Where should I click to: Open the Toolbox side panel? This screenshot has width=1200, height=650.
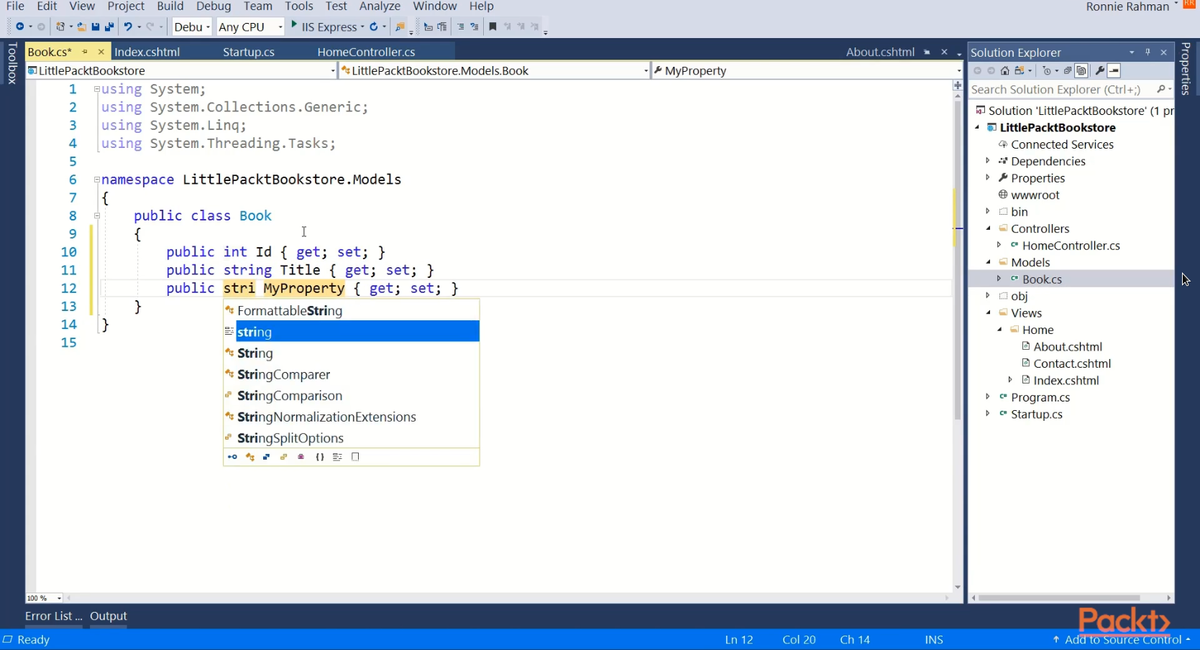(x=11, y=63)
